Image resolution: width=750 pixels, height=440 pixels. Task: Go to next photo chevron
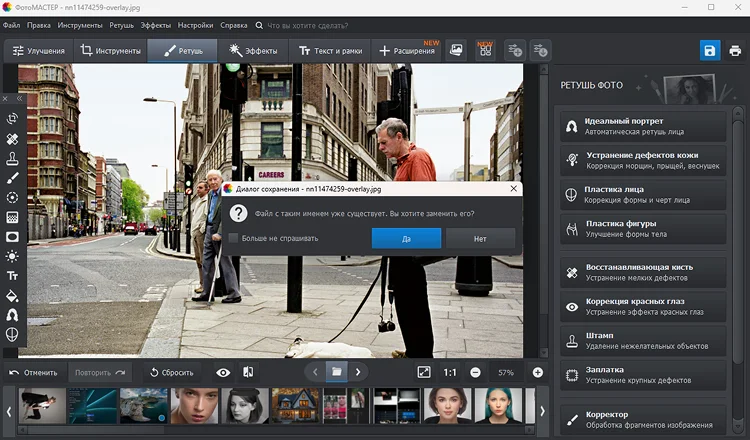point(358,372)
